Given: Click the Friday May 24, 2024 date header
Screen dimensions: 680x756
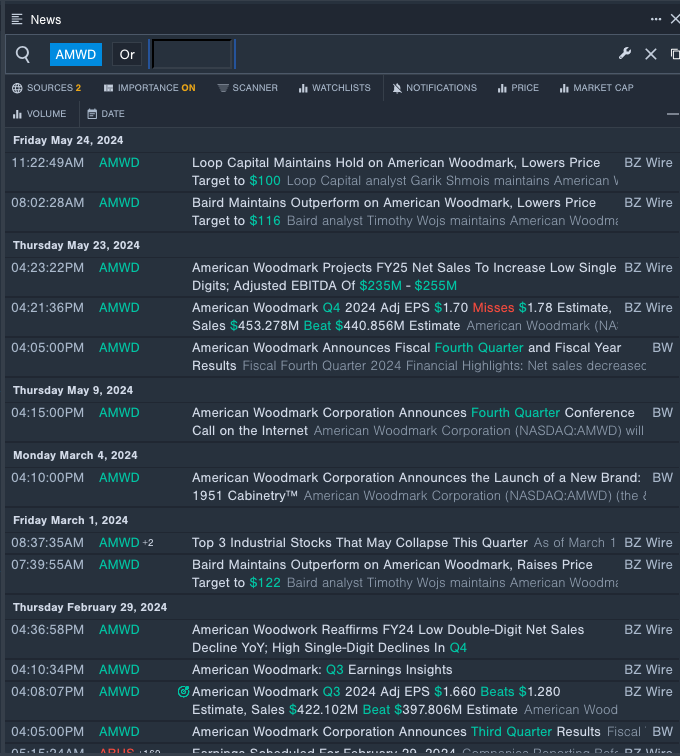Looking at the screenshot, I should (x=68, y=140).
